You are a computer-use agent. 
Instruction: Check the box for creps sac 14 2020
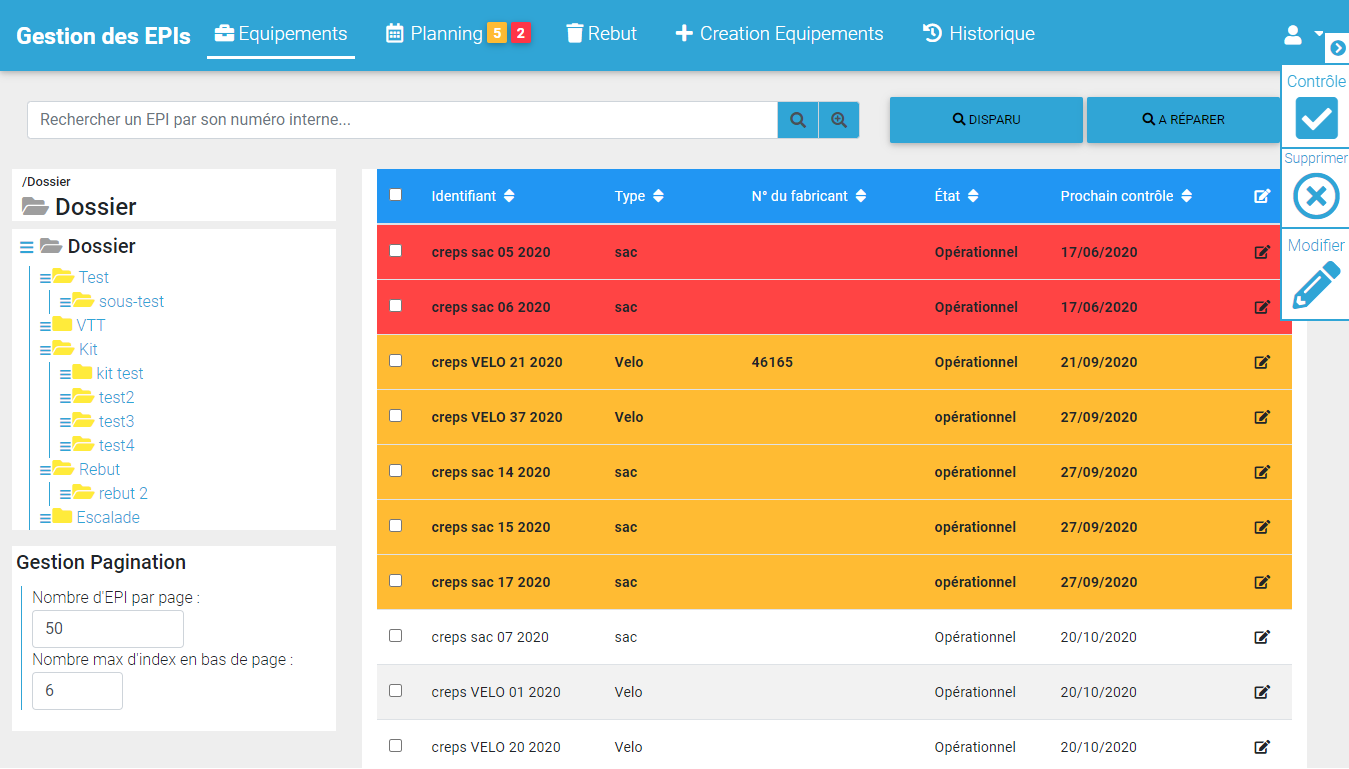(x=395, y=471)
